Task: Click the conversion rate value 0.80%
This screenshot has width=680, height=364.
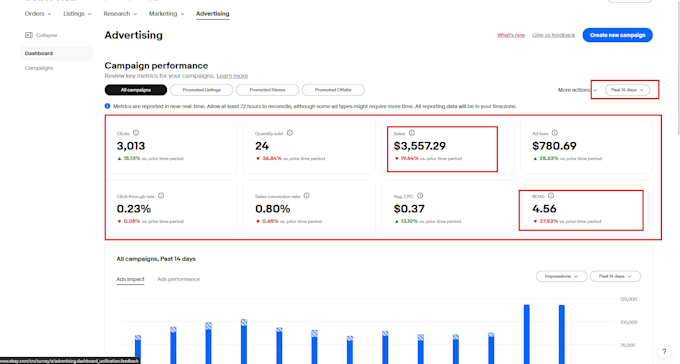Action: 272,209
